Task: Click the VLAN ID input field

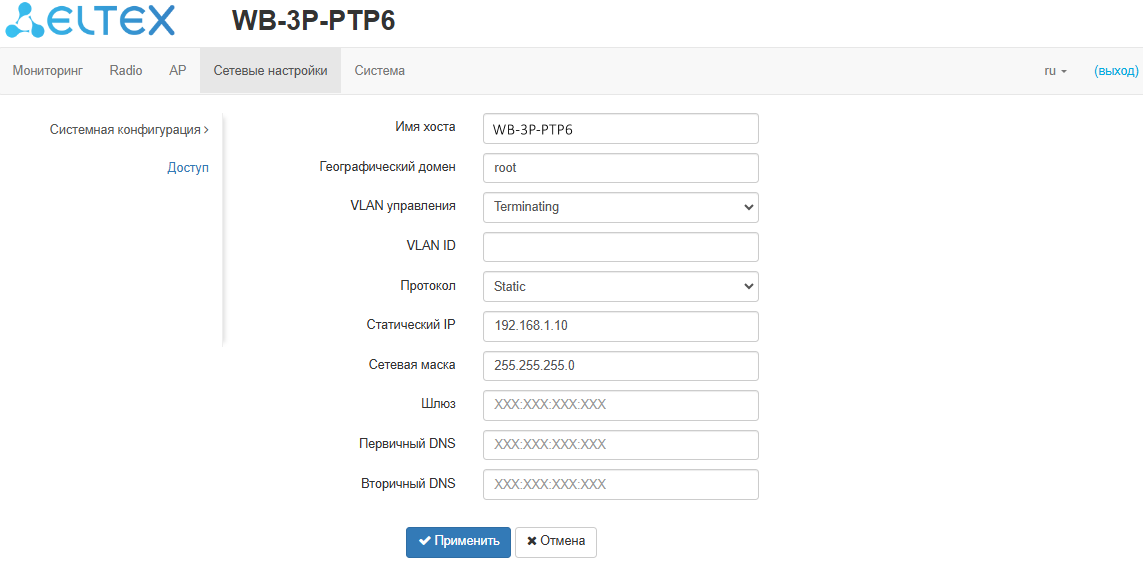Action: pos(620,247)
